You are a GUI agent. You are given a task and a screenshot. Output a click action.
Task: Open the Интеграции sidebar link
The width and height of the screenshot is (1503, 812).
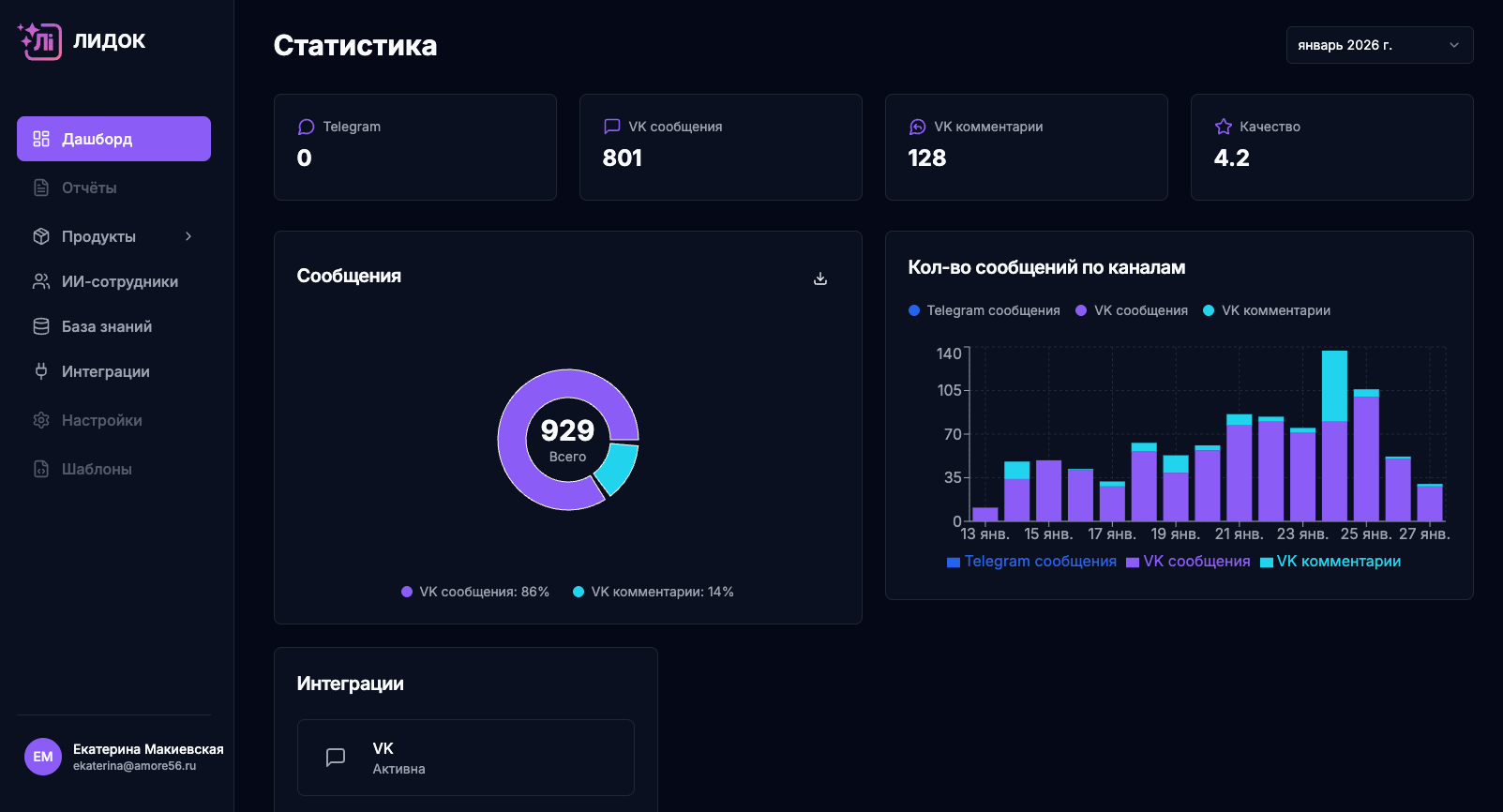click(x=105, y=371)
